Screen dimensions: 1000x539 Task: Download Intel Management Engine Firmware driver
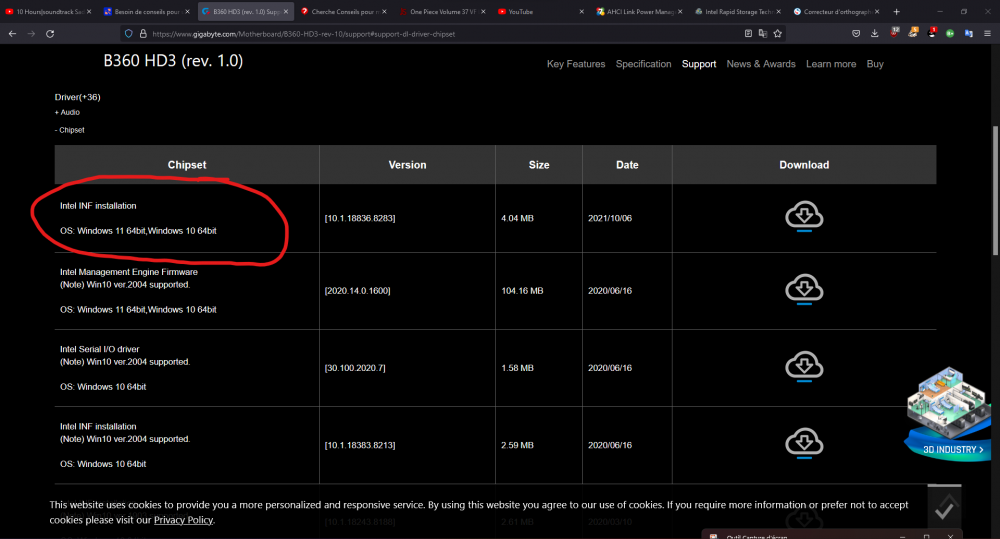point(804,289)
